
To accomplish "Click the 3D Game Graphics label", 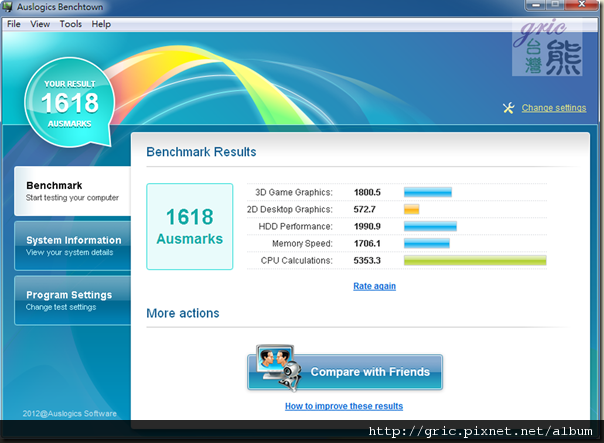I will (294, 192).
